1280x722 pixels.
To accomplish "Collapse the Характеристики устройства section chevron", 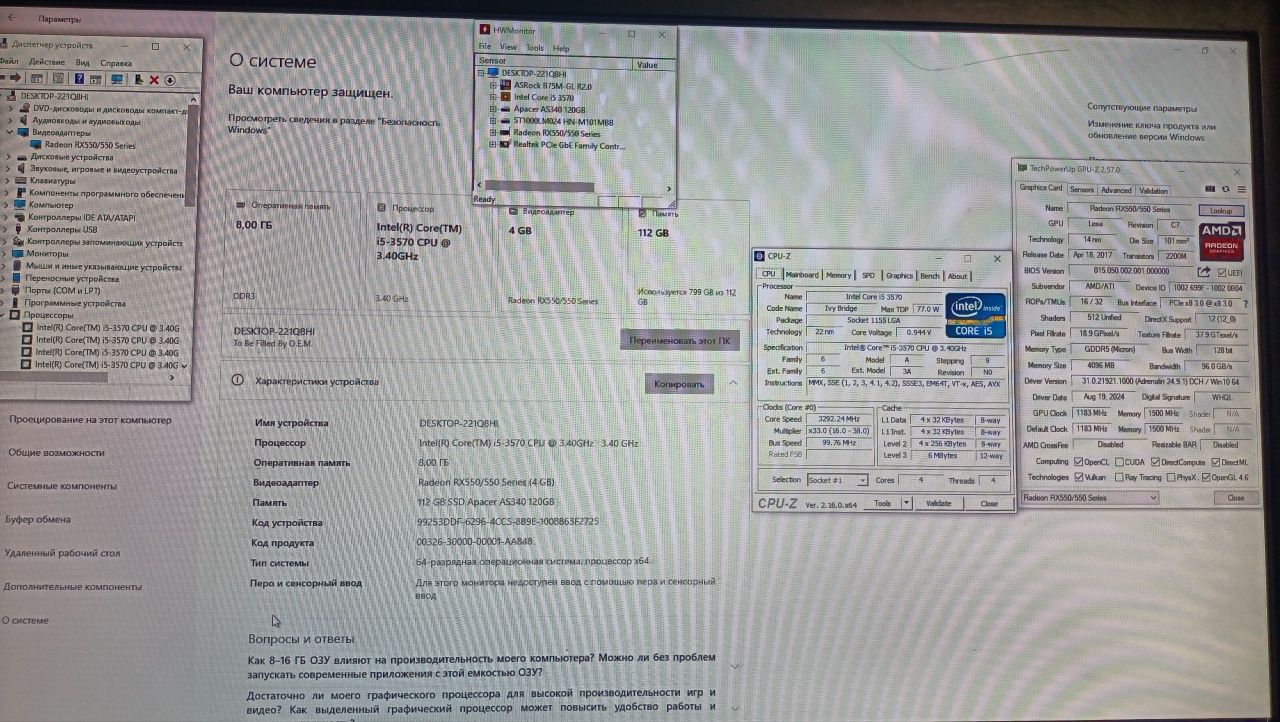I will pyautogui.click(x=733, y=383).
